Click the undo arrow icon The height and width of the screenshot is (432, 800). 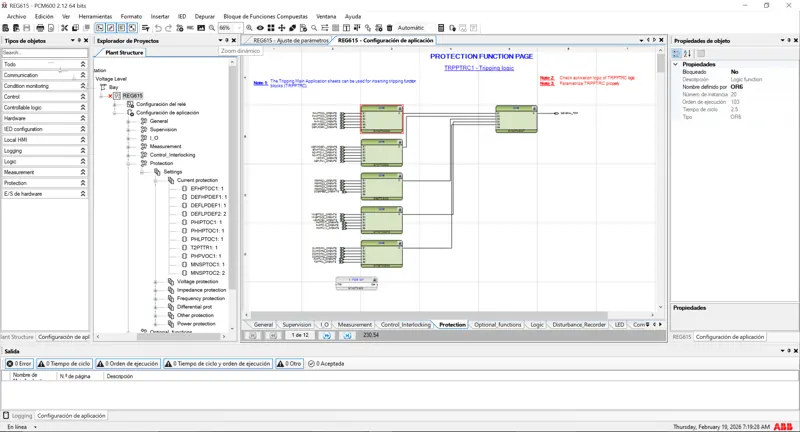click(158, 28)
